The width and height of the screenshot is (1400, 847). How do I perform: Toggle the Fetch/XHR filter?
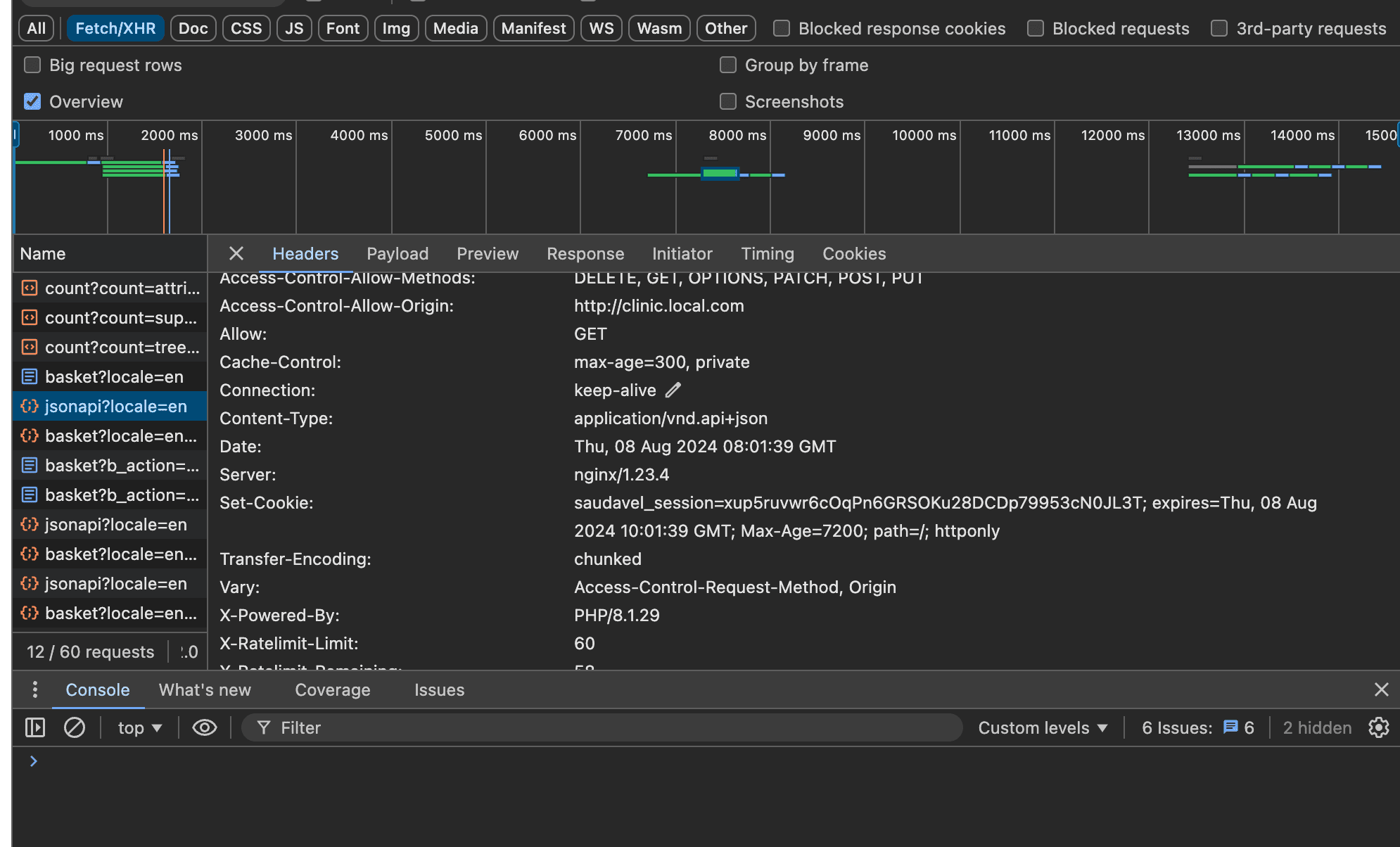(115, 28)
